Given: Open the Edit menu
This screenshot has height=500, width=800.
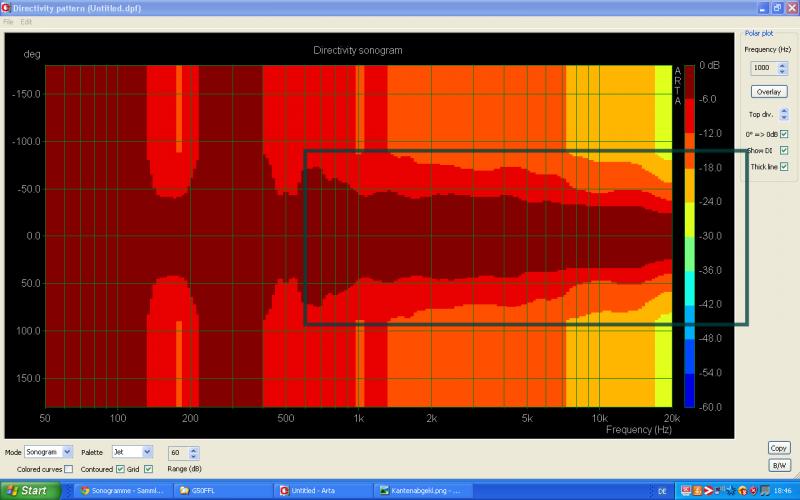Looking at the screenshot, I should tap(26, 21).
